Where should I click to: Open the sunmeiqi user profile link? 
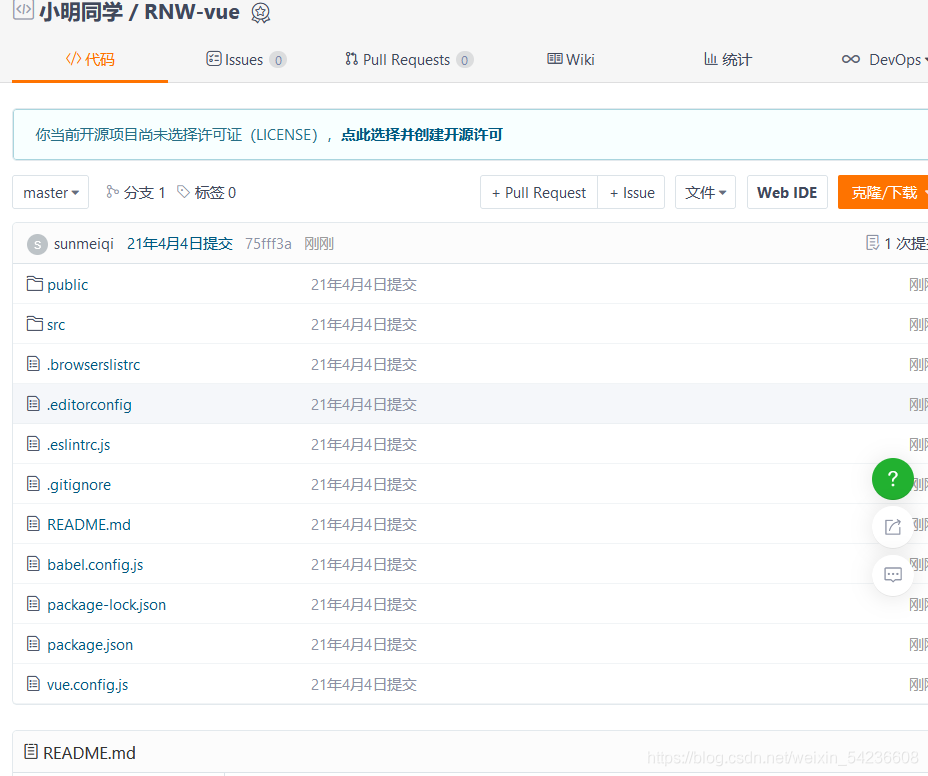pyautogui.click(x=83, y=244)
